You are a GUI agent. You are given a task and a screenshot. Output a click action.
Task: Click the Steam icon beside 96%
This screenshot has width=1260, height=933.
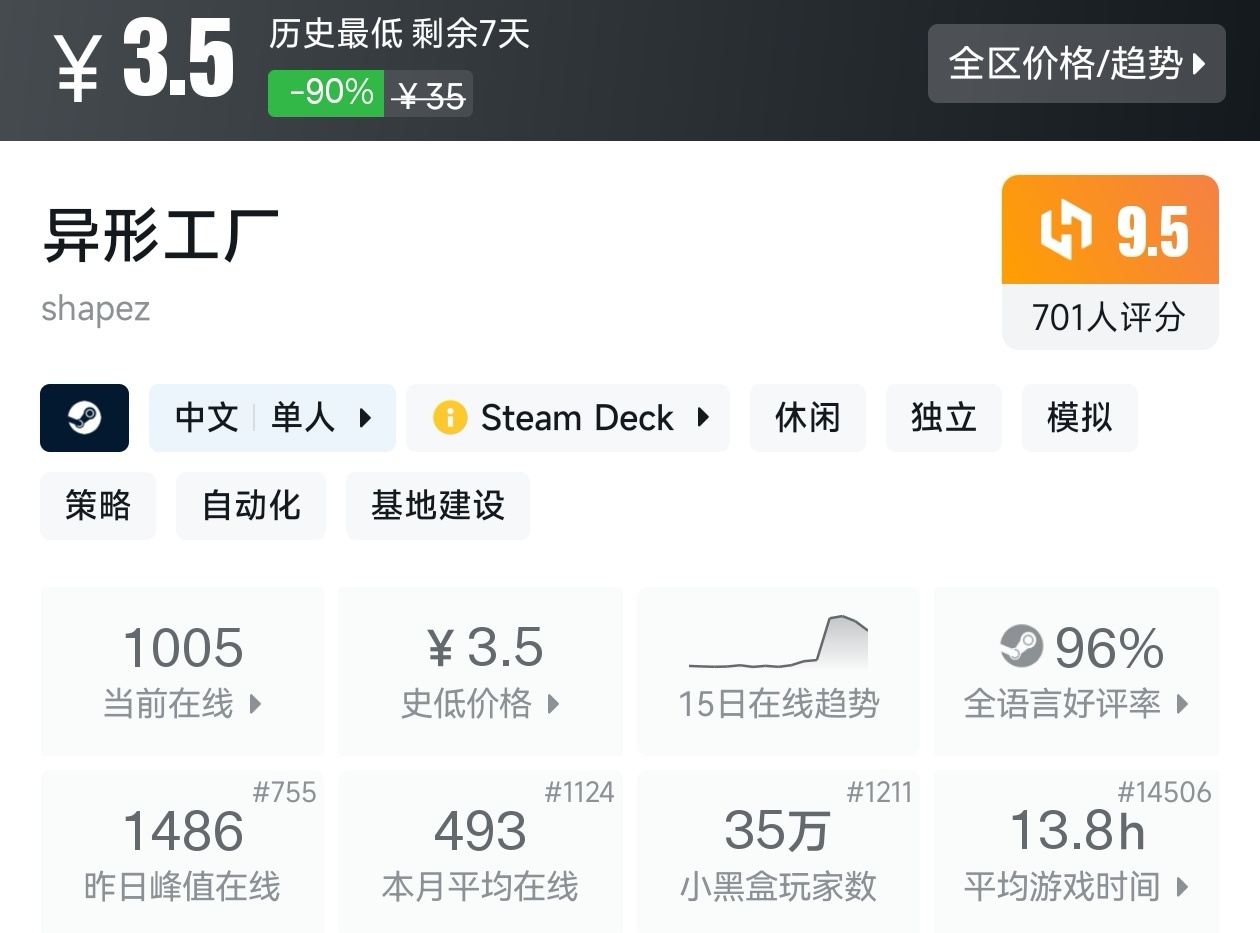click(x=1021, y=646)
